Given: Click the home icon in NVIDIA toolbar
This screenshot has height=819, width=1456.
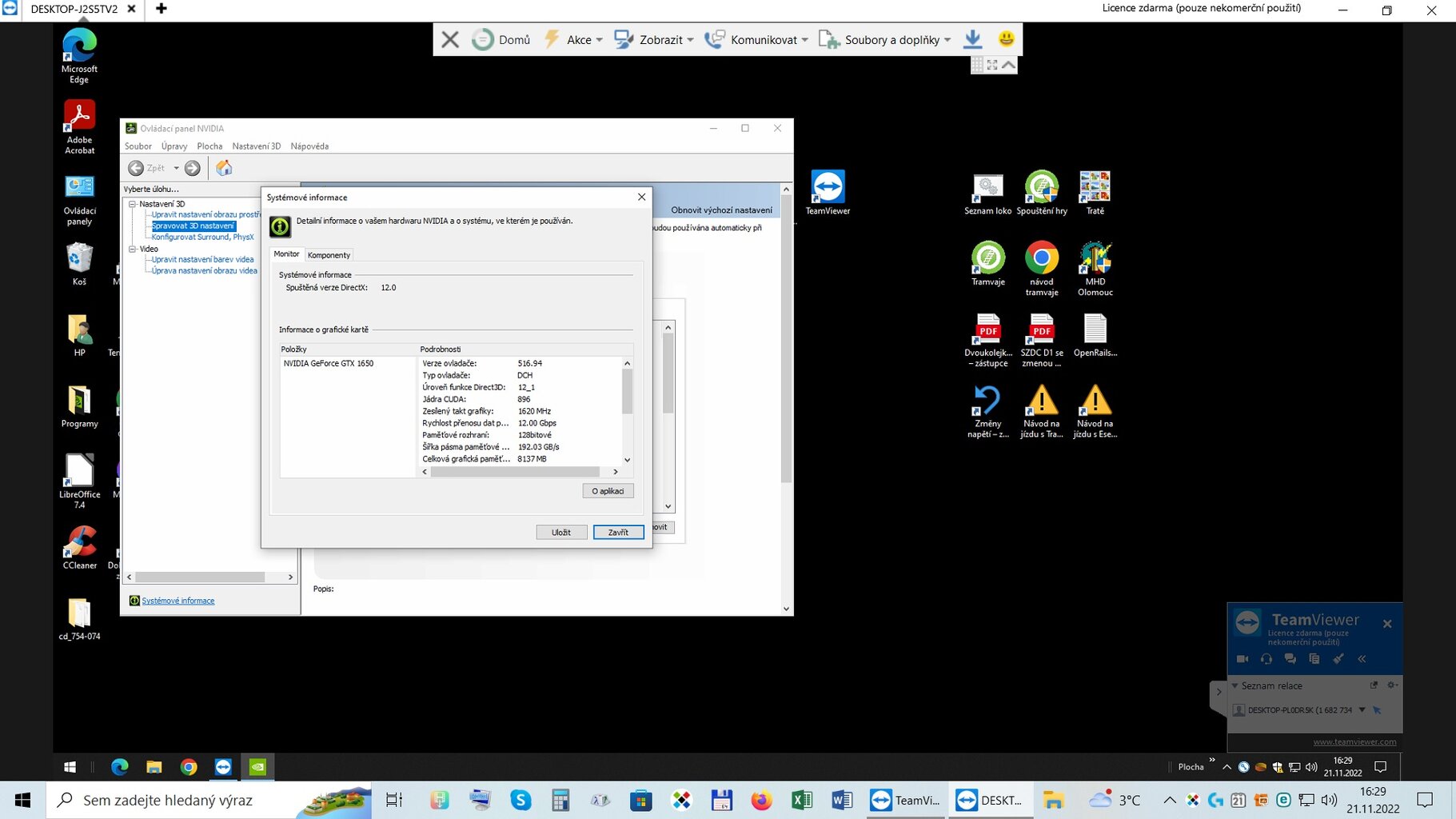Looking at the screenshot, I should (x=224, y=168).
